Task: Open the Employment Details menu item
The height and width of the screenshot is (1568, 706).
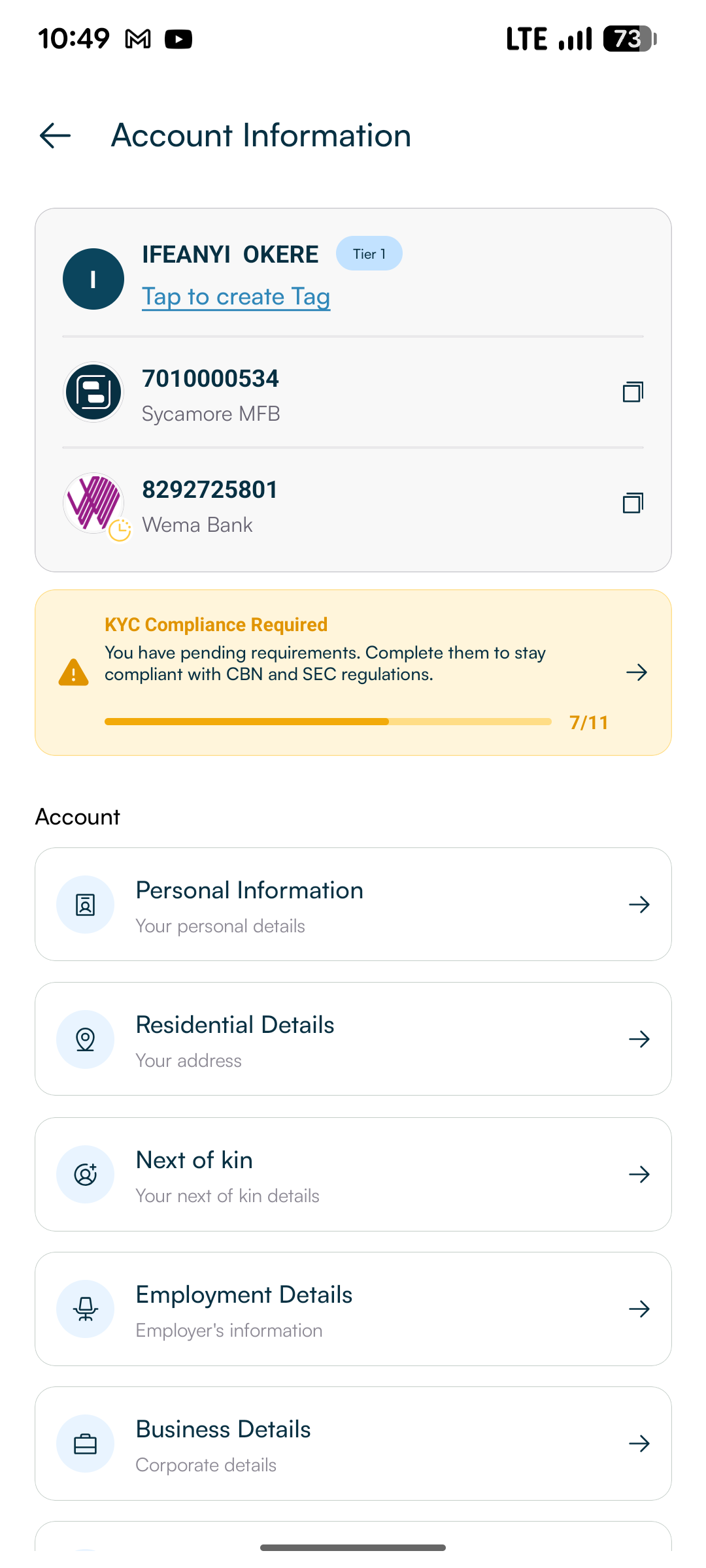Action: [353, 1309]
